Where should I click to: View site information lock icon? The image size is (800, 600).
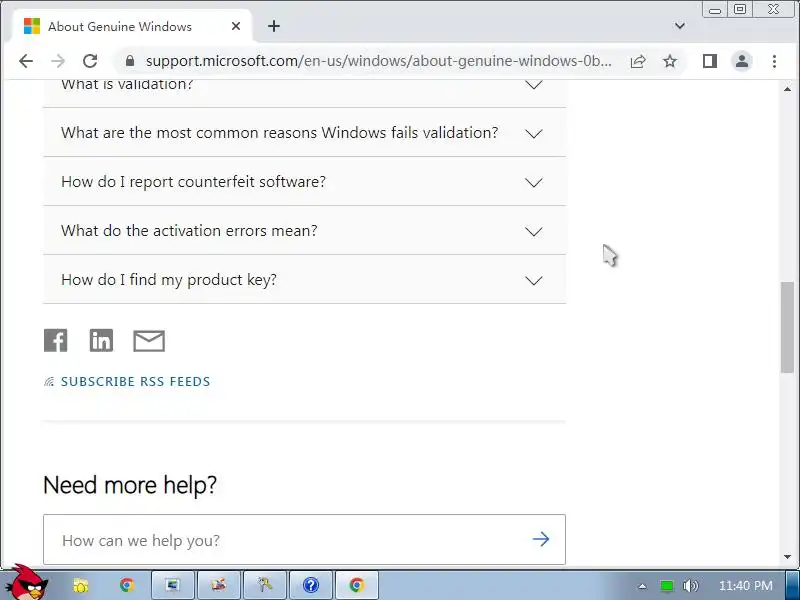coord(130,61)
